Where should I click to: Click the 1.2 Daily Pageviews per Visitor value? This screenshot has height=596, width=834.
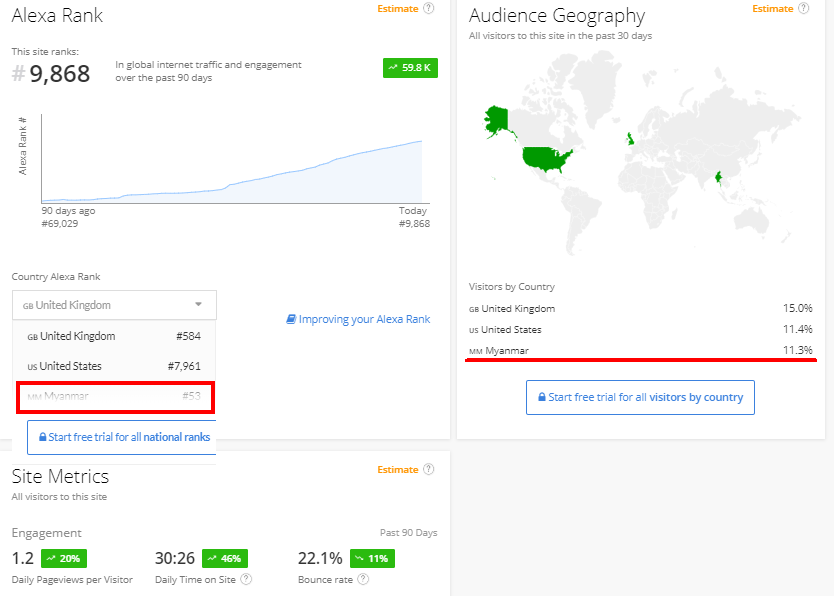point(23,558)
